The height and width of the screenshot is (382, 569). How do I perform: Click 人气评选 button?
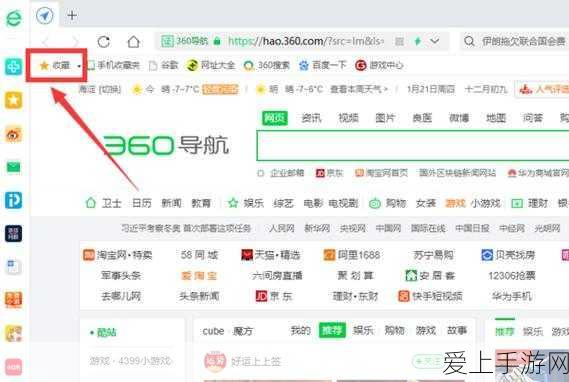pos(543,89)
